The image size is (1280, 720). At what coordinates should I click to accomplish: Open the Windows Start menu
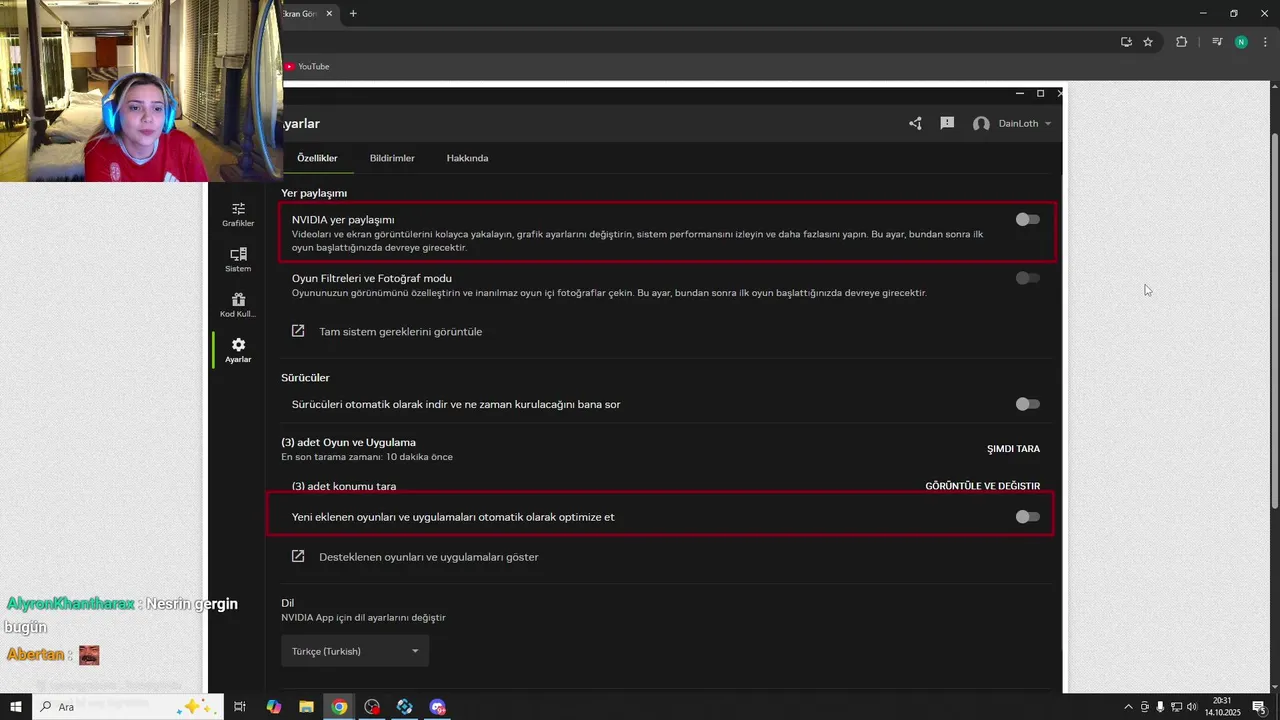[16, 707]
